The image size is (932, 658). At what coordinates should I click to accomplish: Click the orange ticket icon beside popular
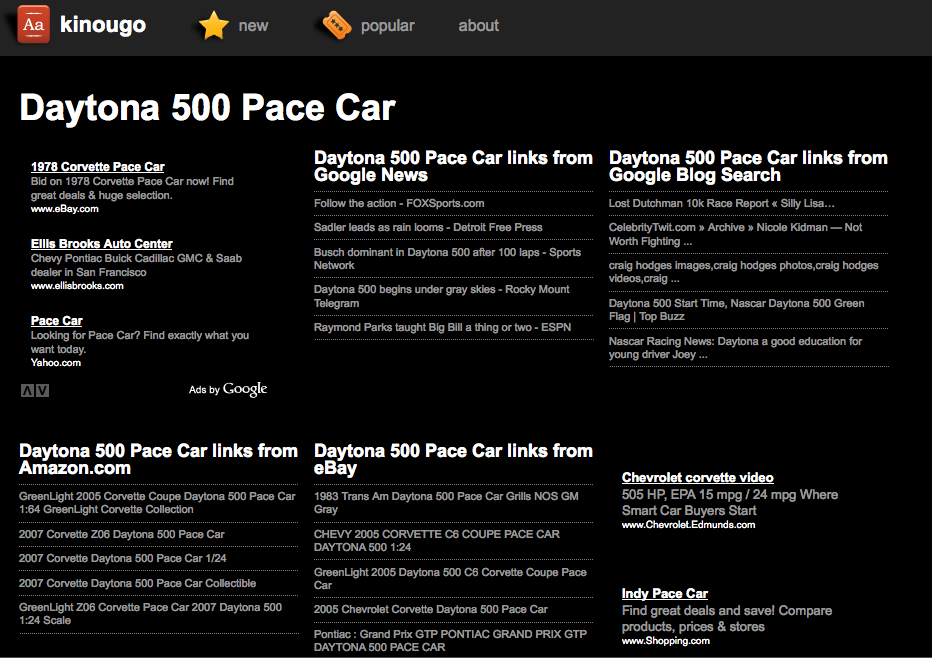[336, 25]
